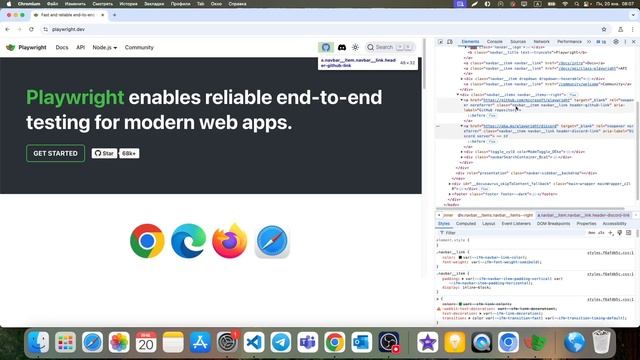Open the GitHub repository icon in navbar
640x360 pixels.
(326, 47)
